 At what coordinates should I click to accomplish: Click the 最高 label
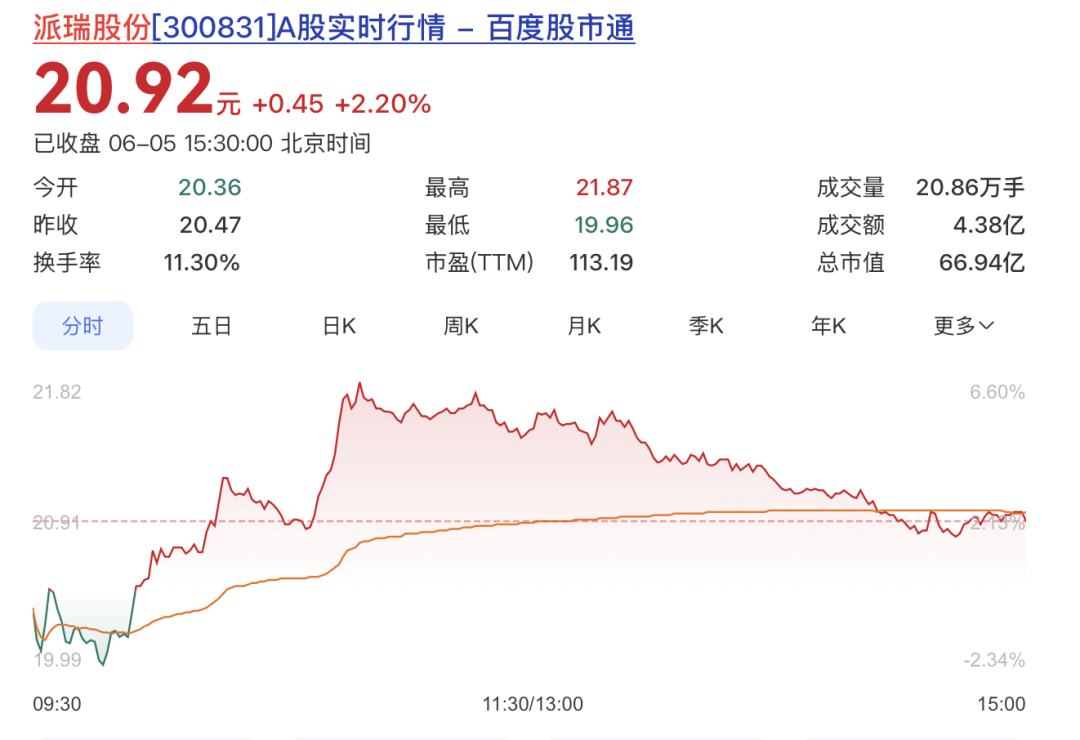tap(447, 187)
